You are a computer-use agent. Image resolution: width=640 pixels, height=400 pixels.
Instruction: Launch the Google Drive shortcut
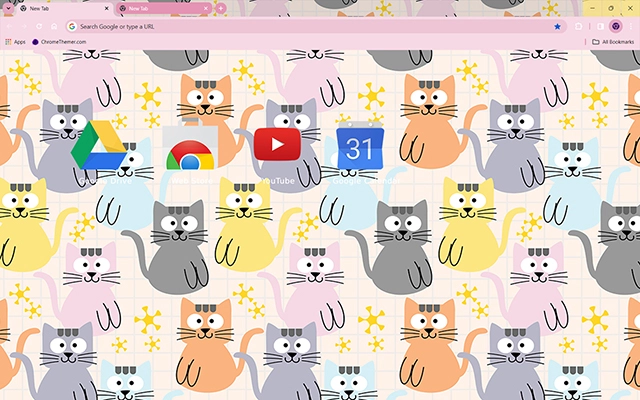coord(99,152)
